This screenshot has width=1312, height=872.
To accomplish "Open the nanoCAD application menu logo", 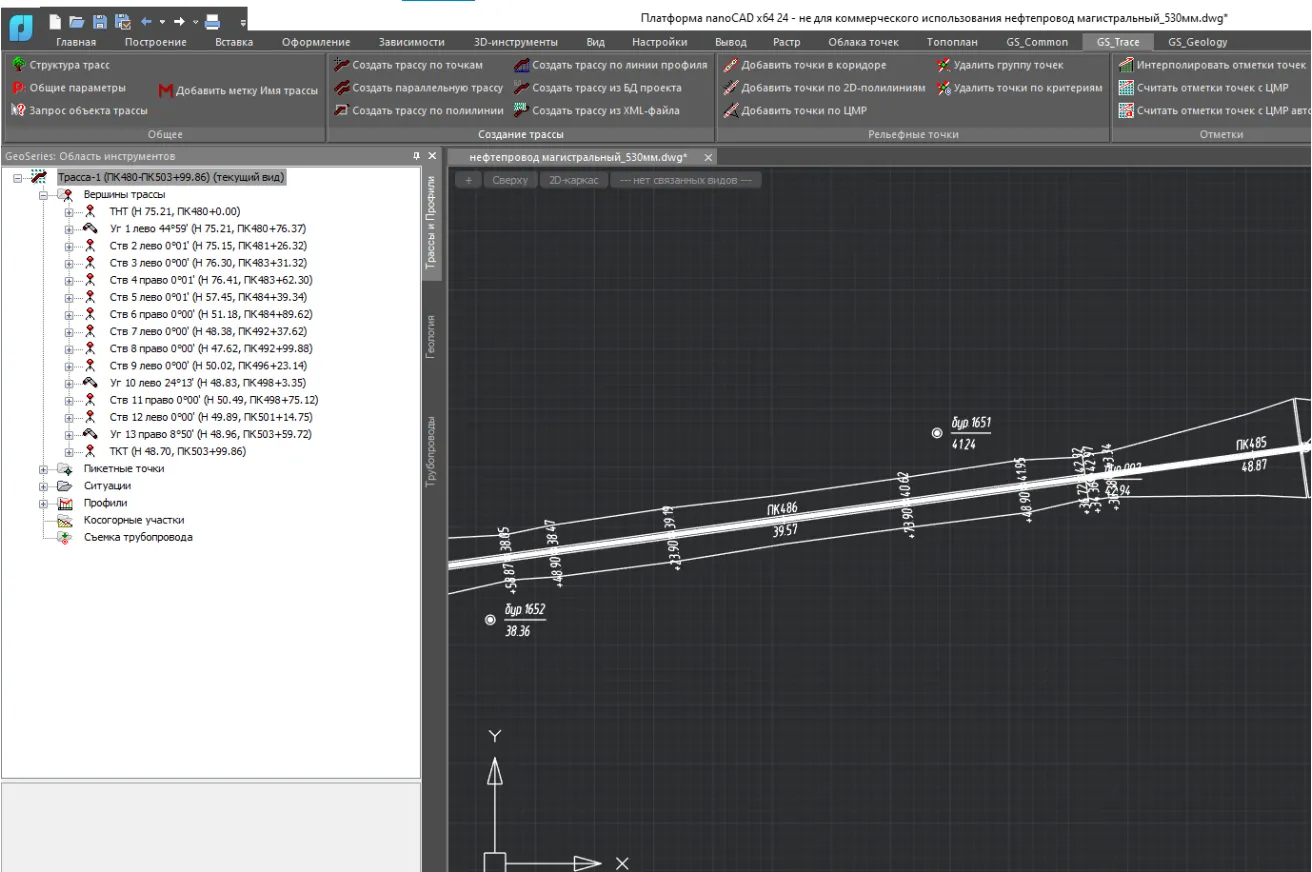I will coord(21,29).
